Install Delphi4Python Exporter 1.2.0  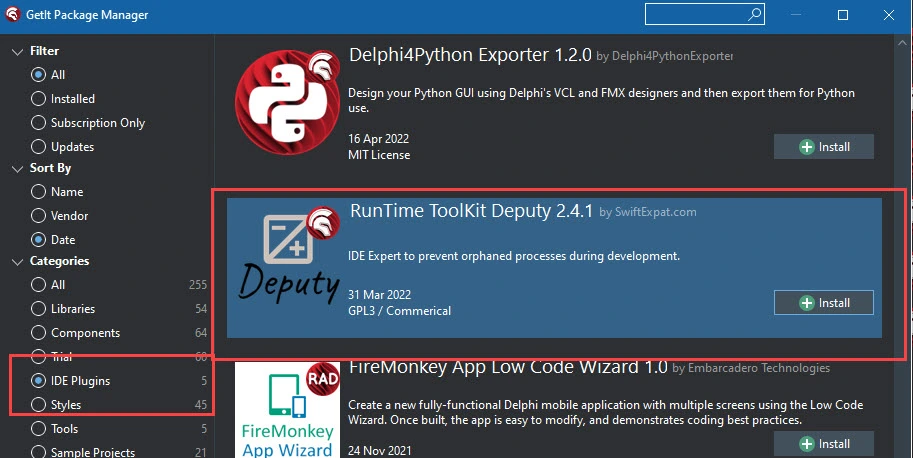(824, 147)
